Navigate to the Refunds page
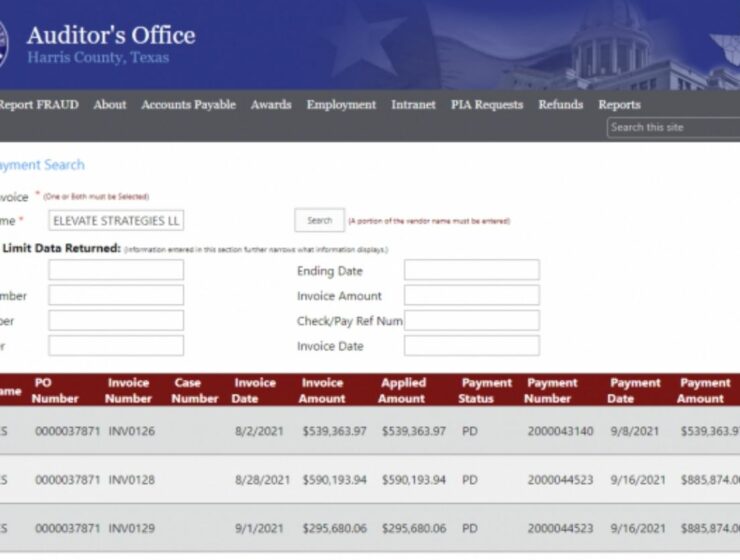 tap(560, 105)
